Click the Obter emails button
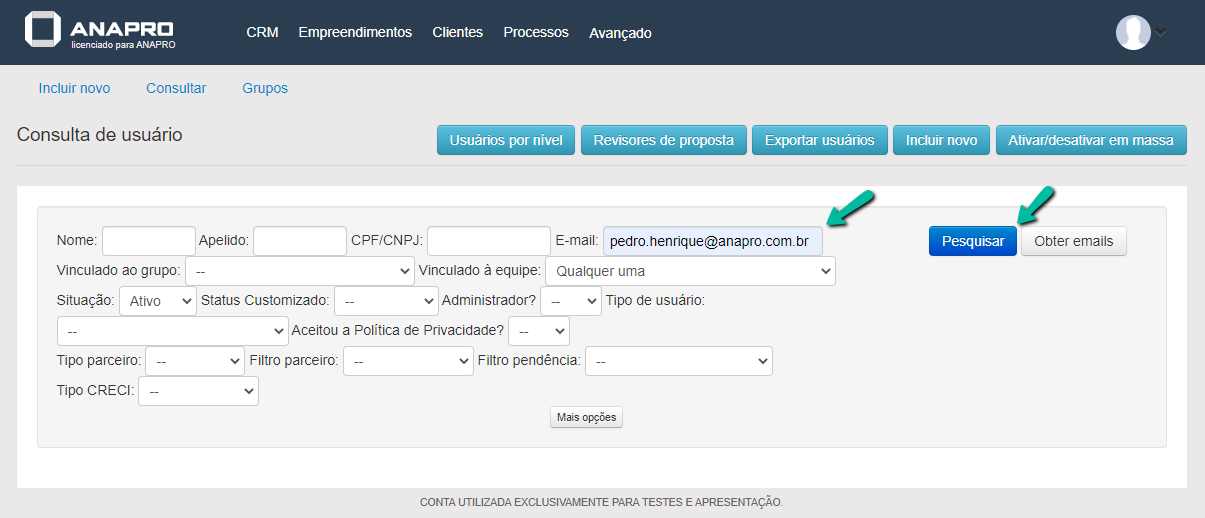 click(1073, 241)
